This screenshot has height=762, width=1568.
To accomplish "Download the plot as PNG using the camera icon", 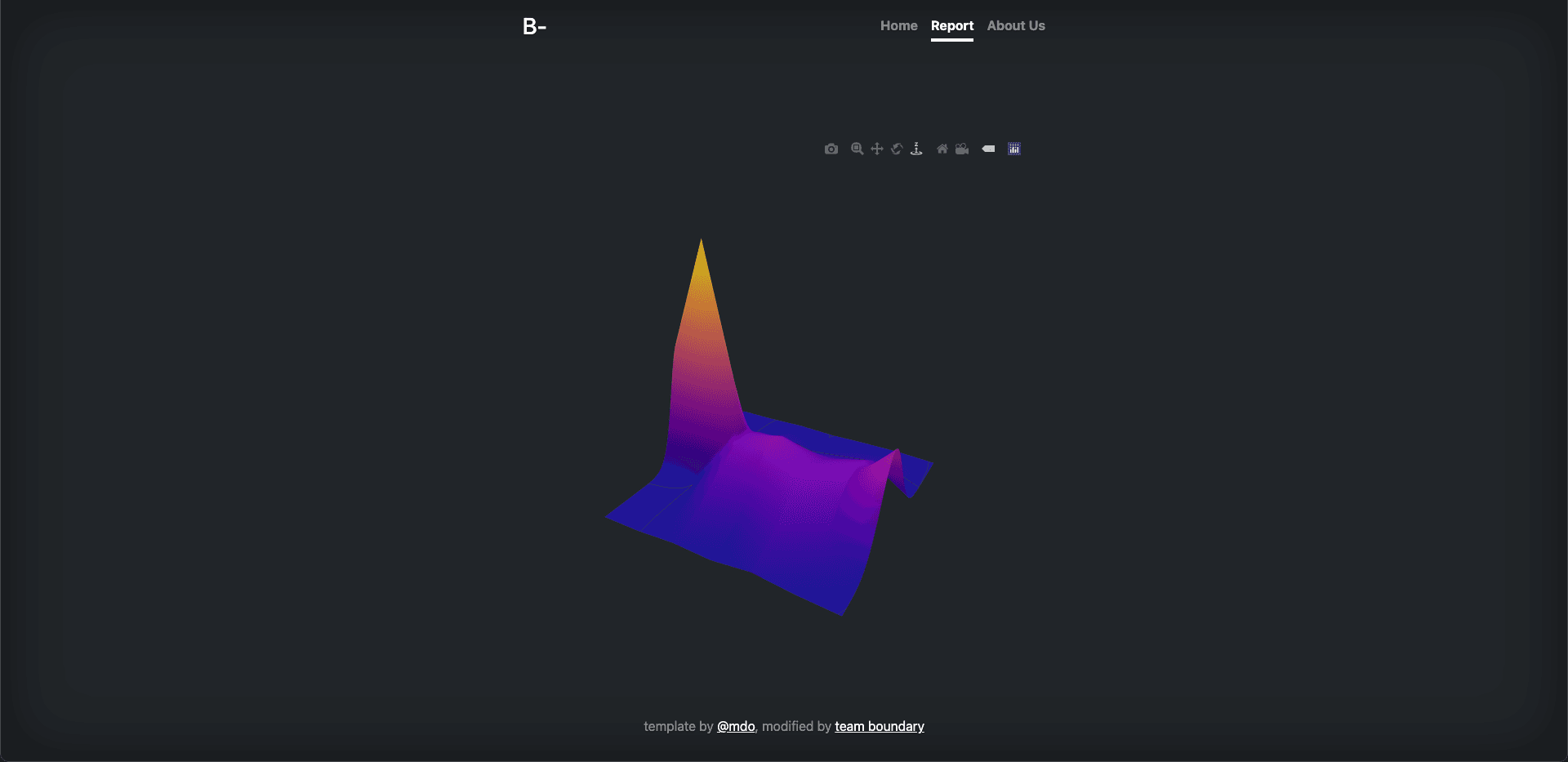I will click(x=831, y=149).
